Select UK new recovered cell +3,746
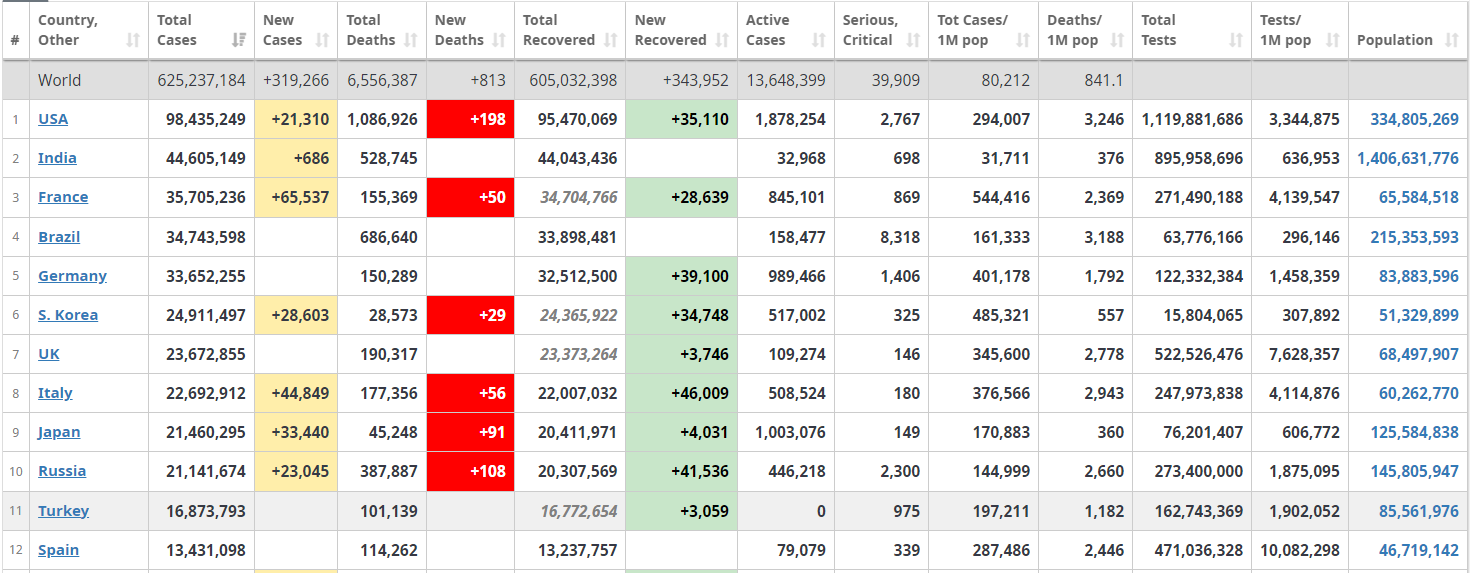Image resolution: width=1470 pixels, height=573 pixels. (681, 354)
